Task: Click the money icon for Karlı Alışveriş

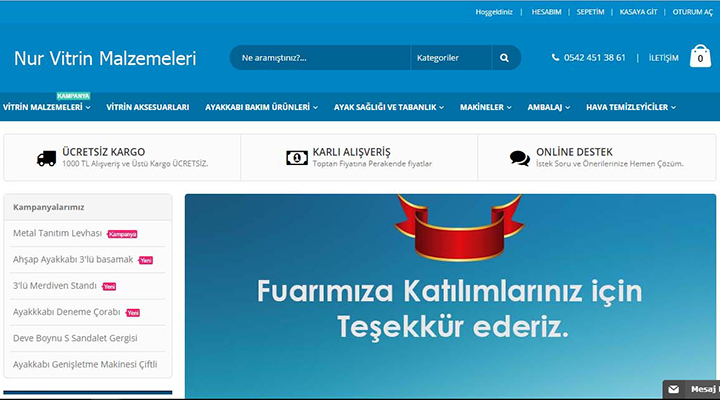Action: click(x=296, y=158)
